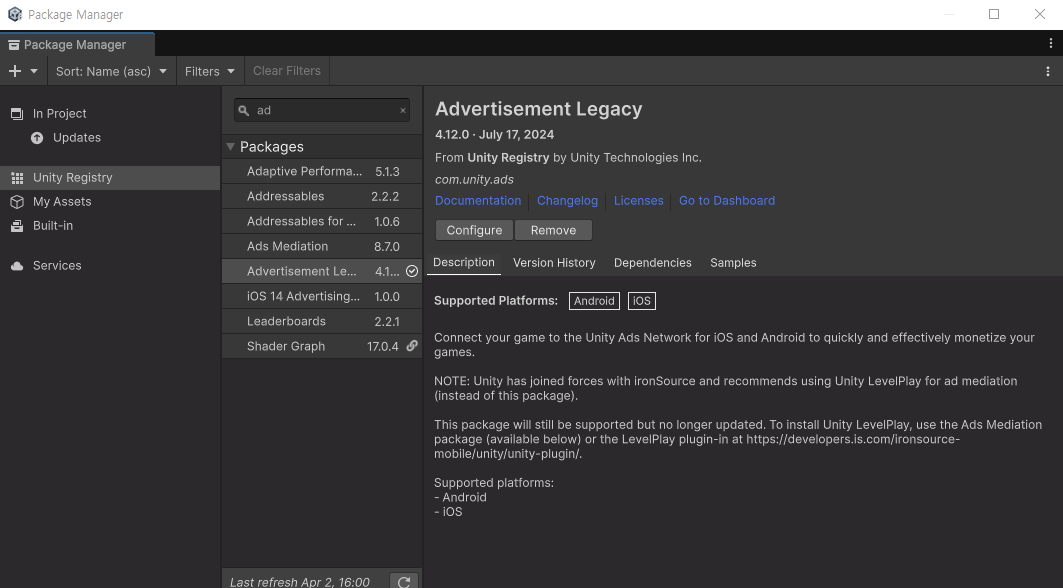Viewport: 1063px width, 588px height.
Task: Open the Dependencies tab
Action: click(x=652, y=263)
